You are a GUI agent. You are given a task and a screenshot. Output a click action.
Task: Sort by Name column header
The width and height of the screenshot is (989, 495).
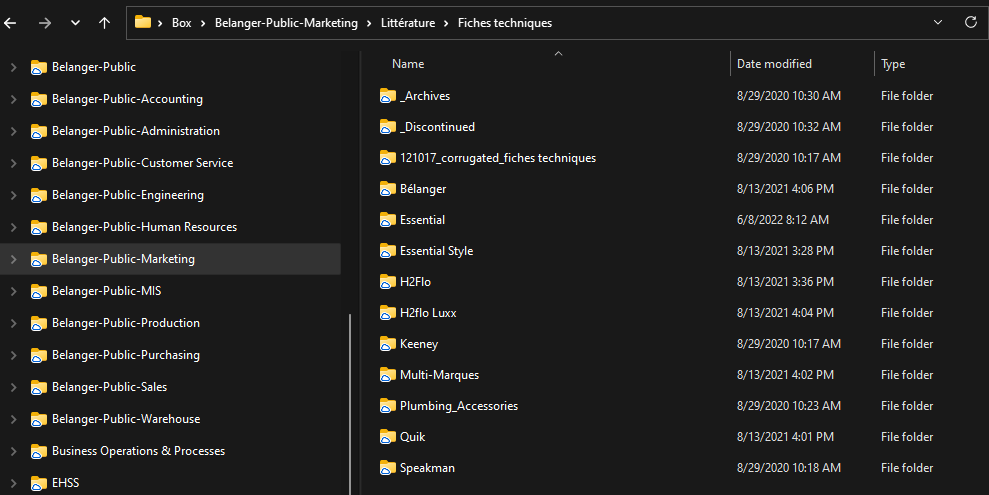click(x=408, y=64)
